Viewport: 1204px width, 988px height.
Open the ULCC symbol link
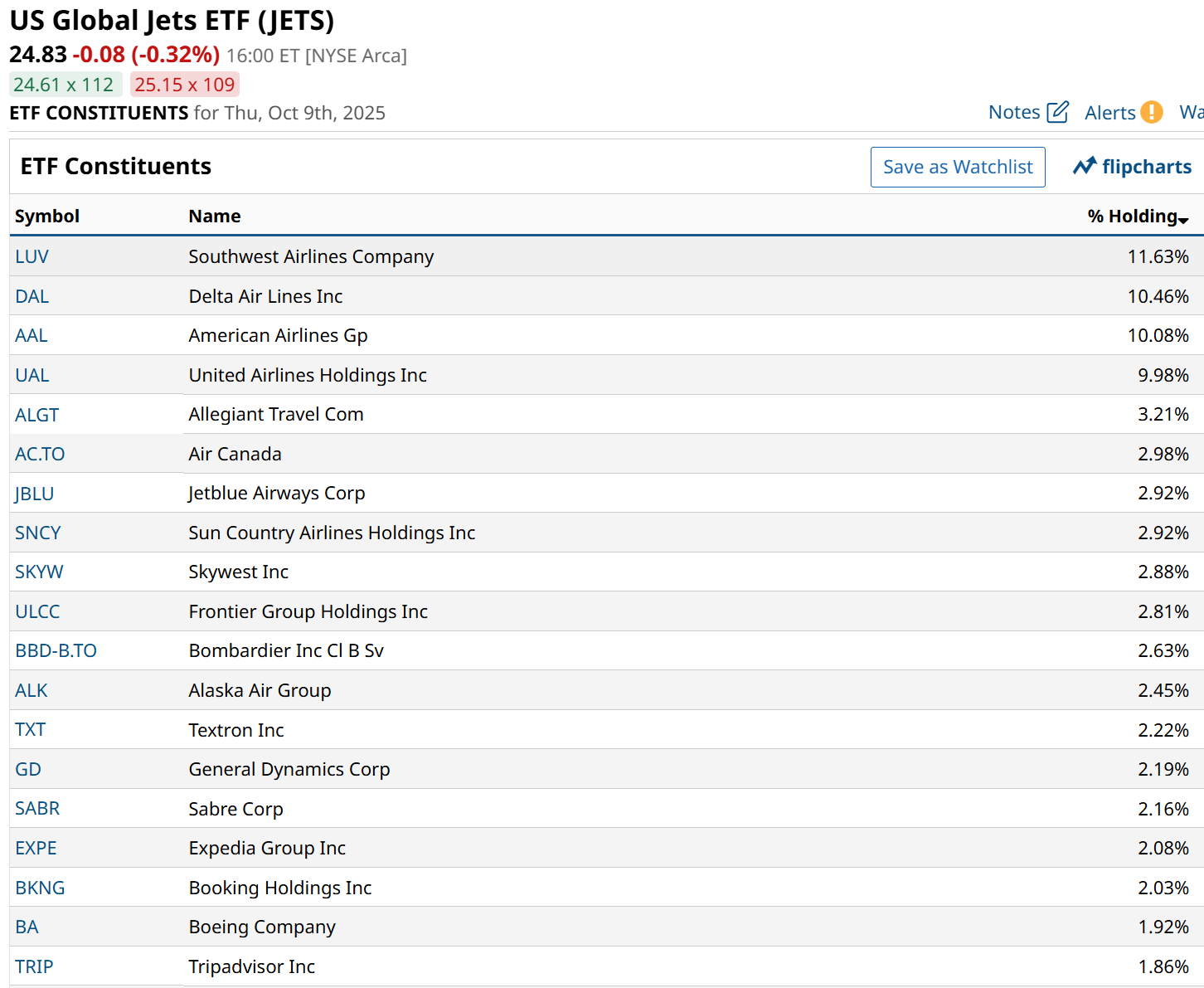(37, 611)
